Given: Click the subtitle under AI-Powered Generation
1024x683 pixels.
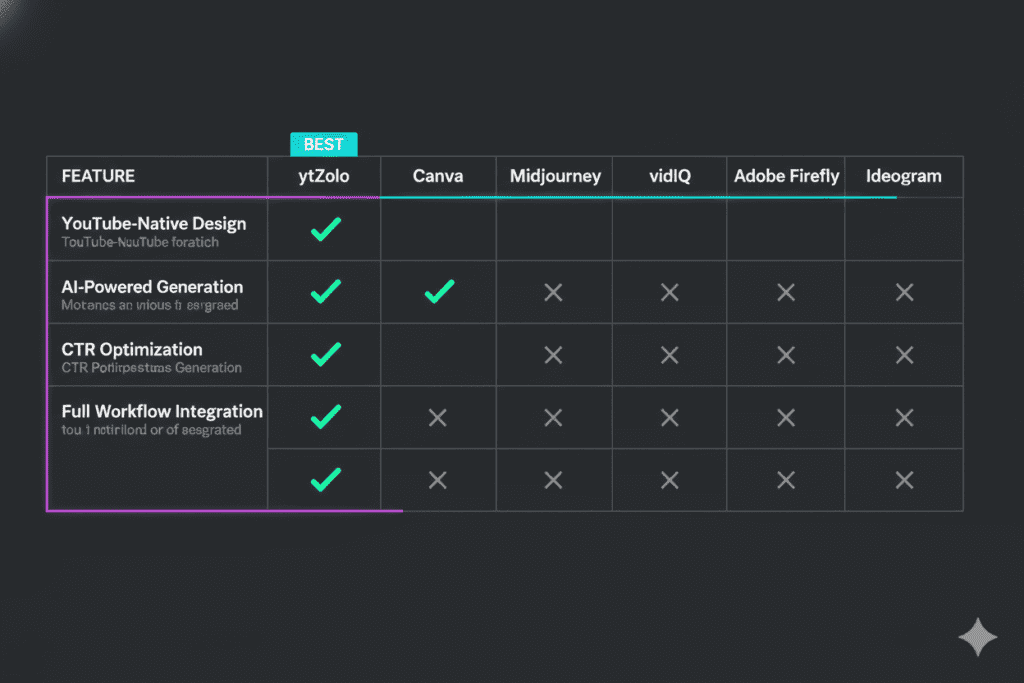Looking at the screenshot, I should [150, 305].
